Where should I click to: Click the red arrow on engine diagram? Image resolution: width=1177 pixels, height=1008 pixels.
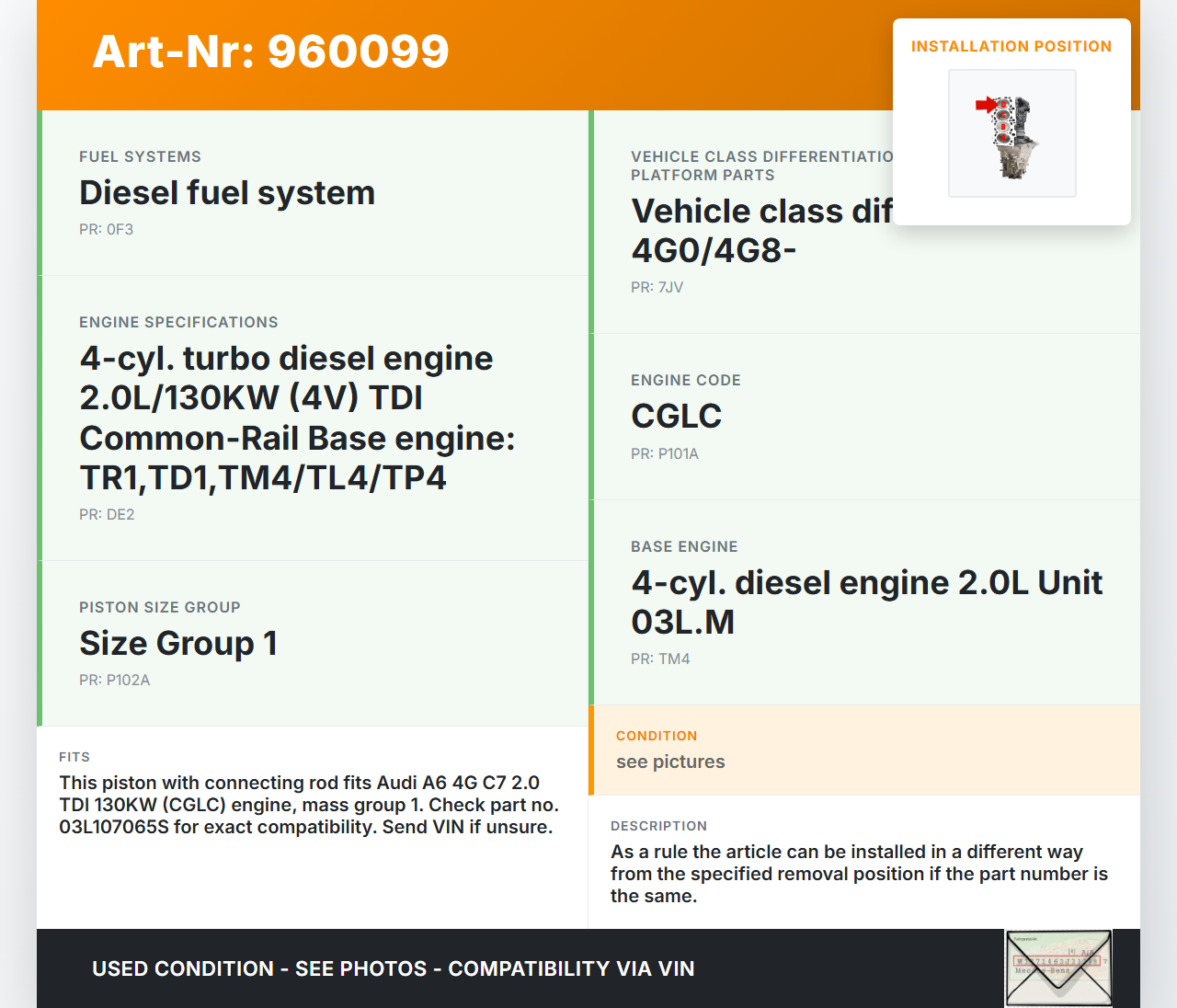(986, 105)
